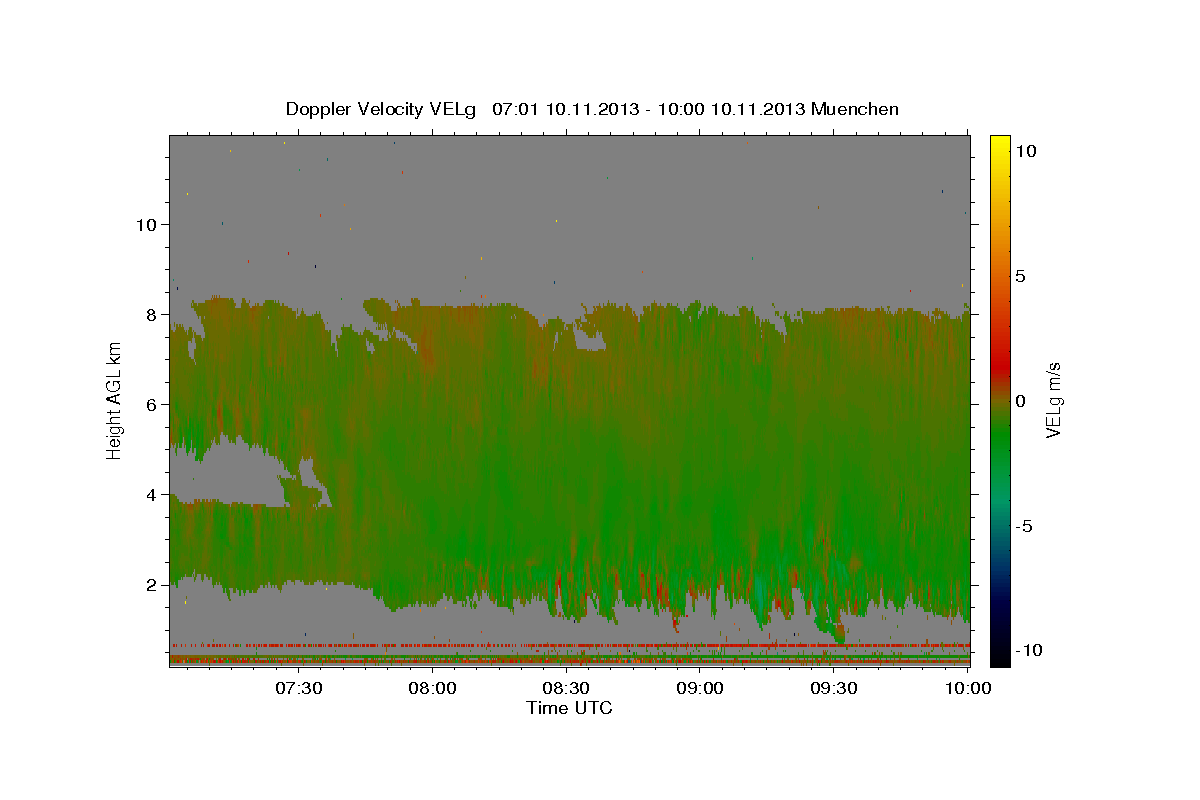Click the height axis label 4
The height and width of the screenshot is (800, 1200).
point(149,494)
